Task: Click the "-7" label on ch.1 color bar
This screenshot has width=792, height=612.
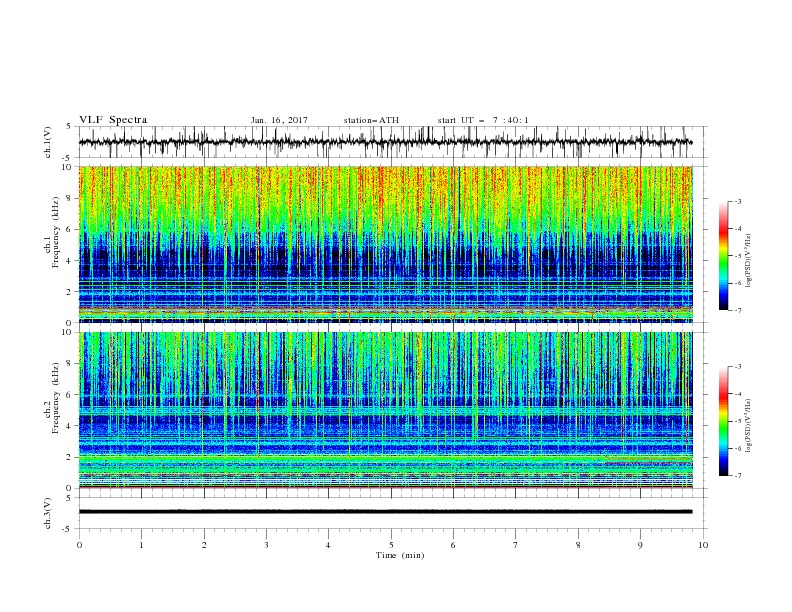Action: click(737, 310)
